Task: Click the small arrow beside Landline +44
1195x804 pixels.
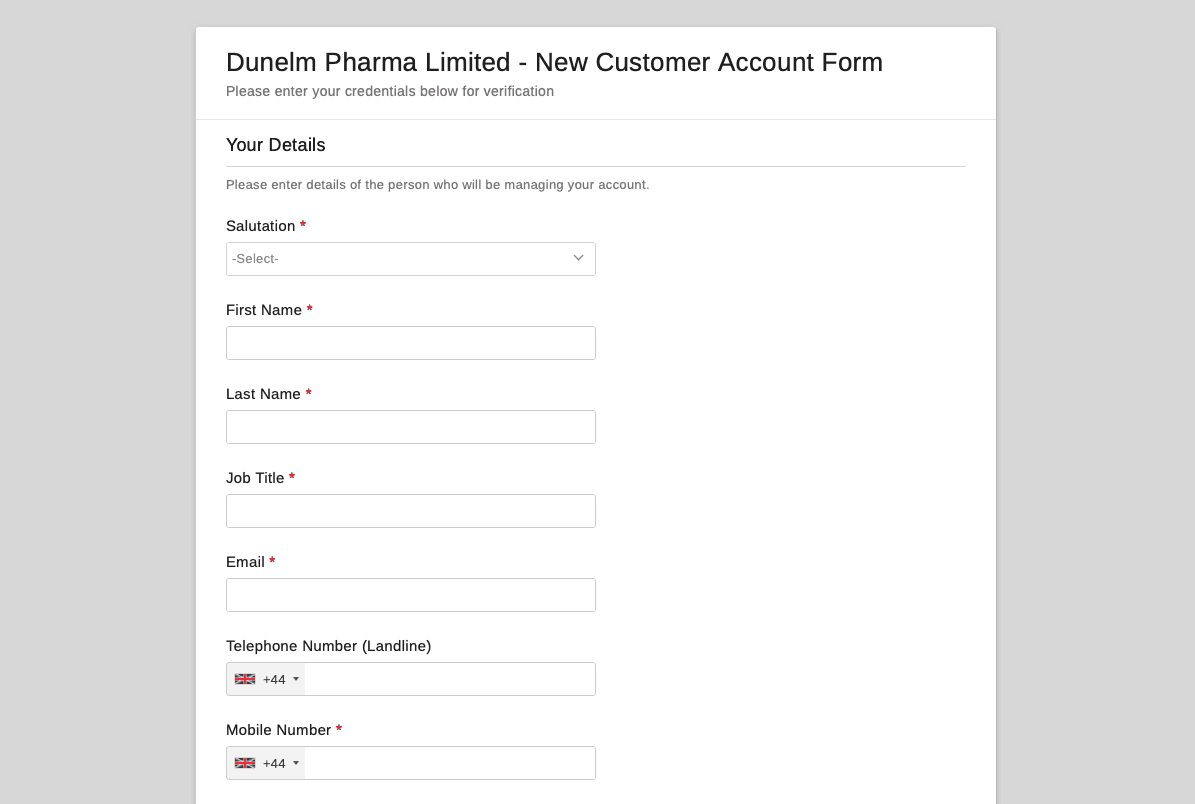Action: 296,680
